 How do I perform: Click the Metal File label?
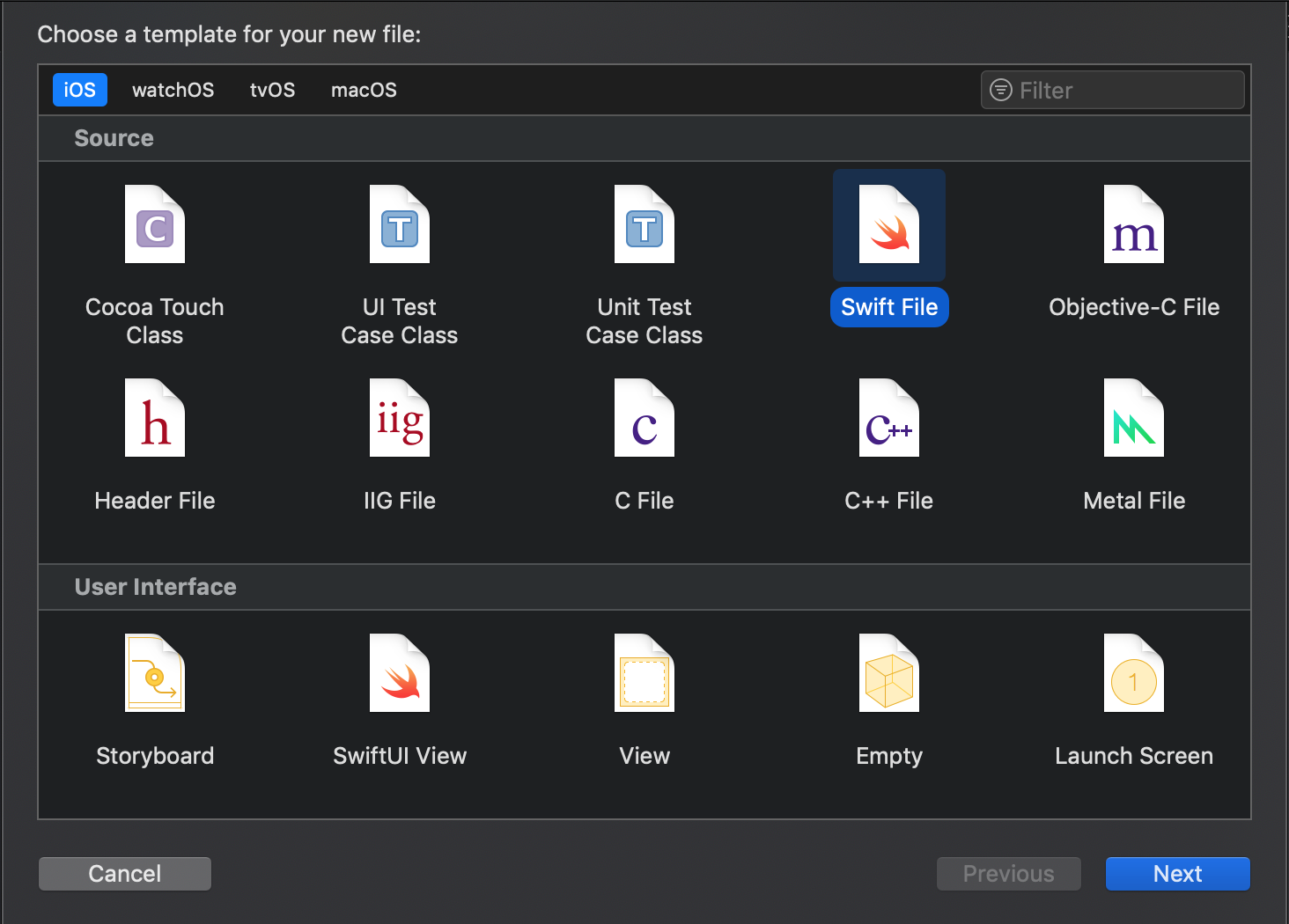pyautogui.click(x=1134, y=501)
